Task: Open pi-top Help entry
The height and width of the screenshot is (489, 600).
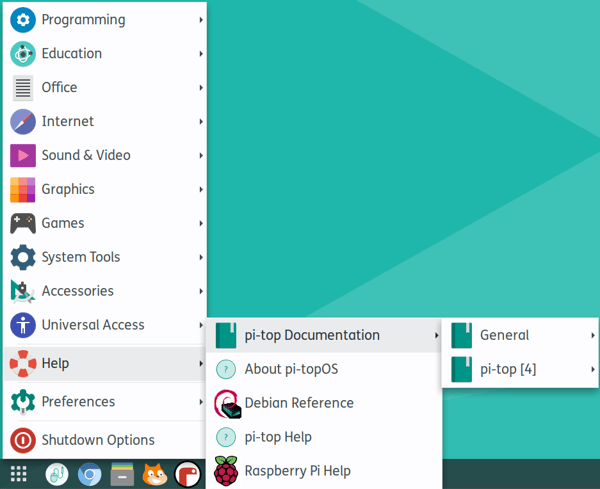Action: pos(324,437)
